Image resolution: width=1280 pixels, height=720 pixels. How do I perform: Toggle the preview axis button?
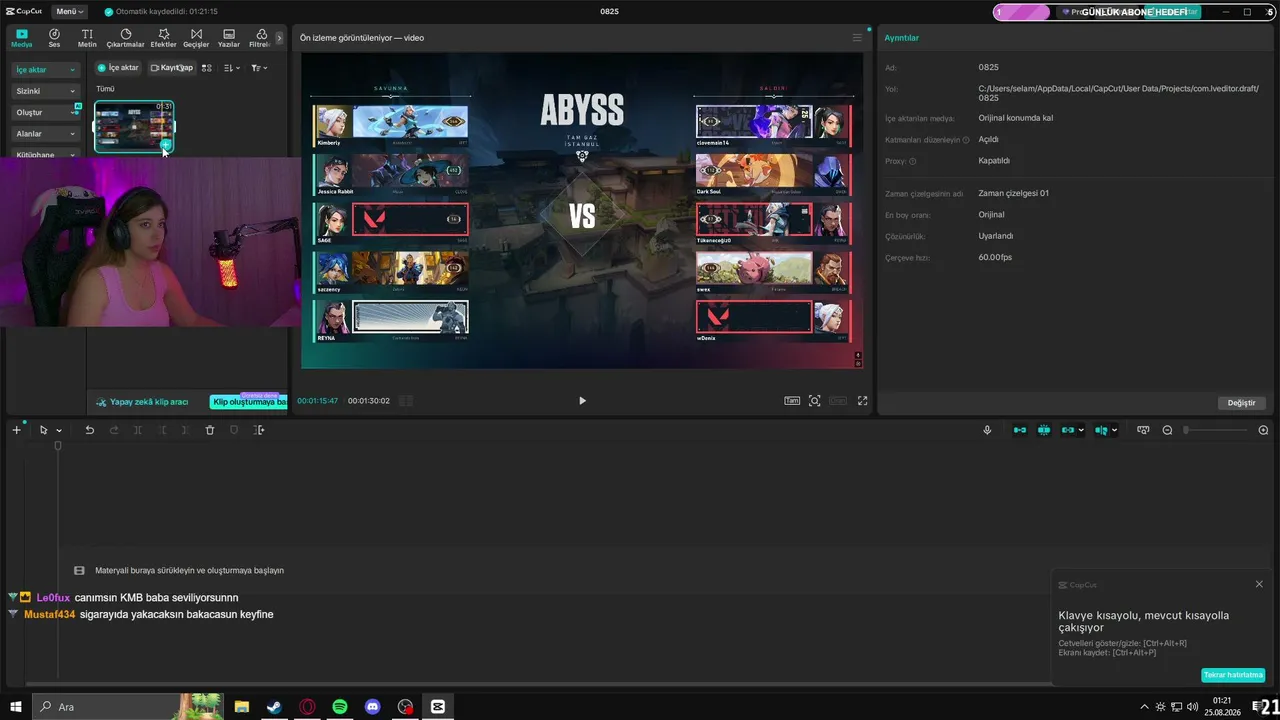(1101, 430)
